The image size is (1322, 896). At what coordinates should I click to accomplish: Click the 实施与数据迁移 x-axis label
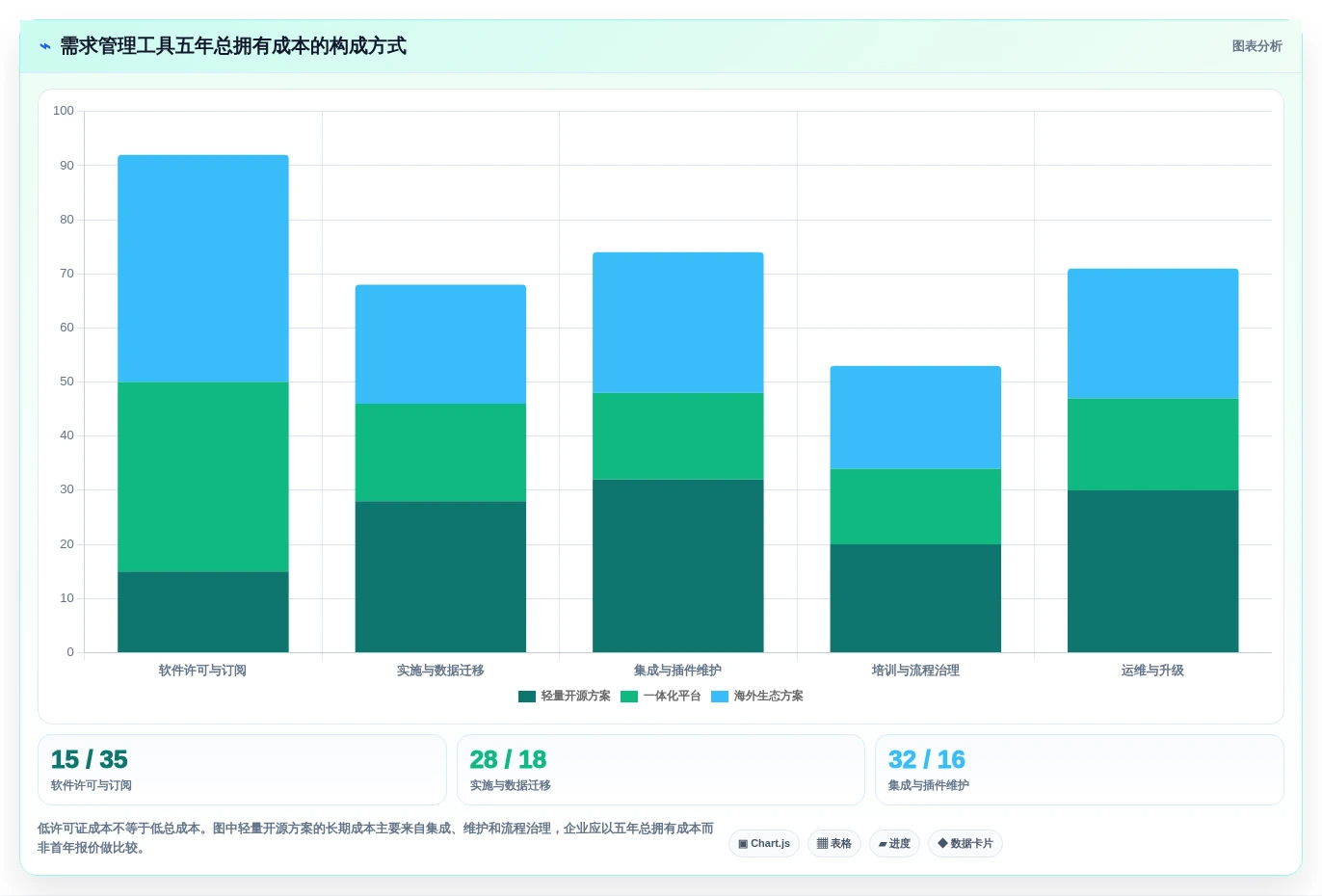point(440,671)
